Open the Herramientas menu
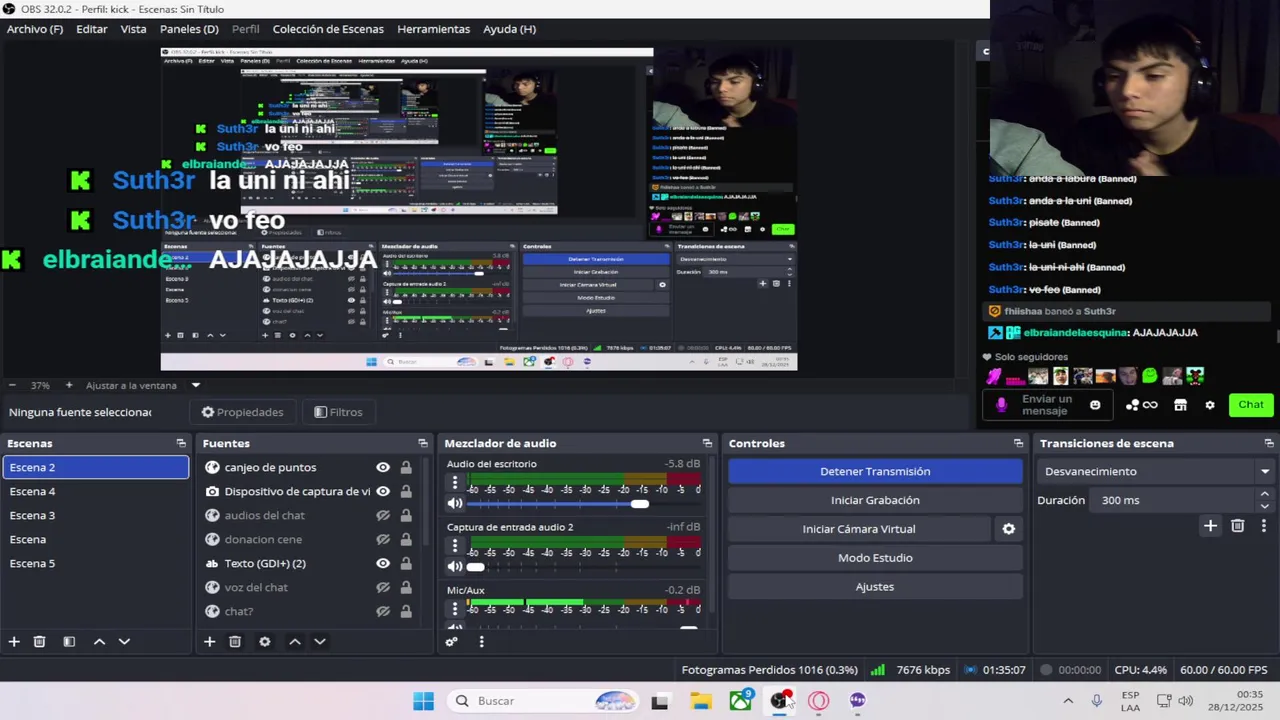Image resolution: width=1280 pixels, height=720 pixels. tap(433, 29)
